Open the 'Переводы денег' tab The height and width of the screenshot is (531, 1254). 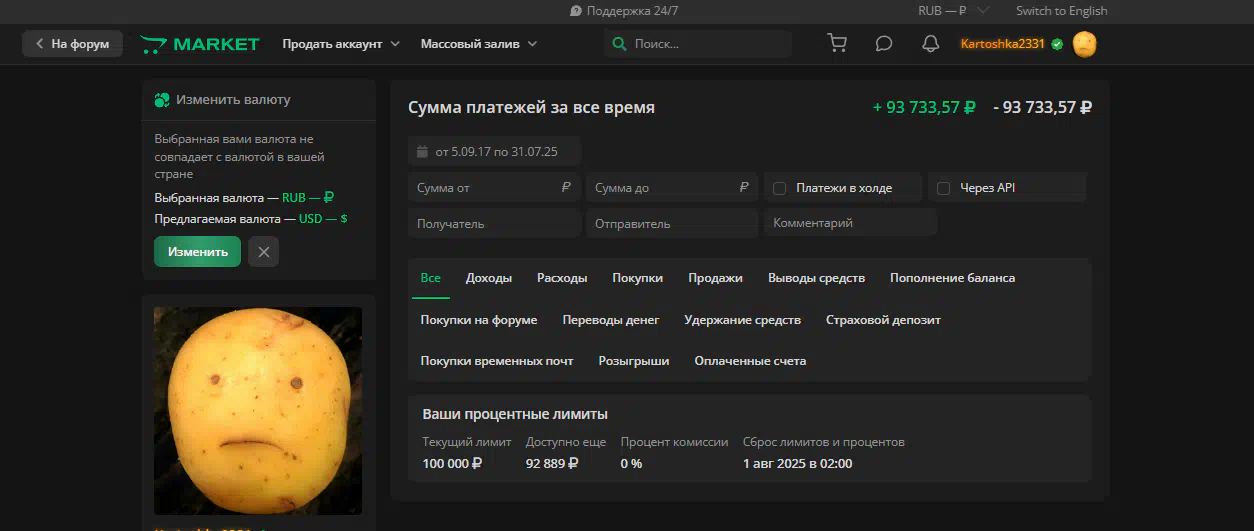611,320
